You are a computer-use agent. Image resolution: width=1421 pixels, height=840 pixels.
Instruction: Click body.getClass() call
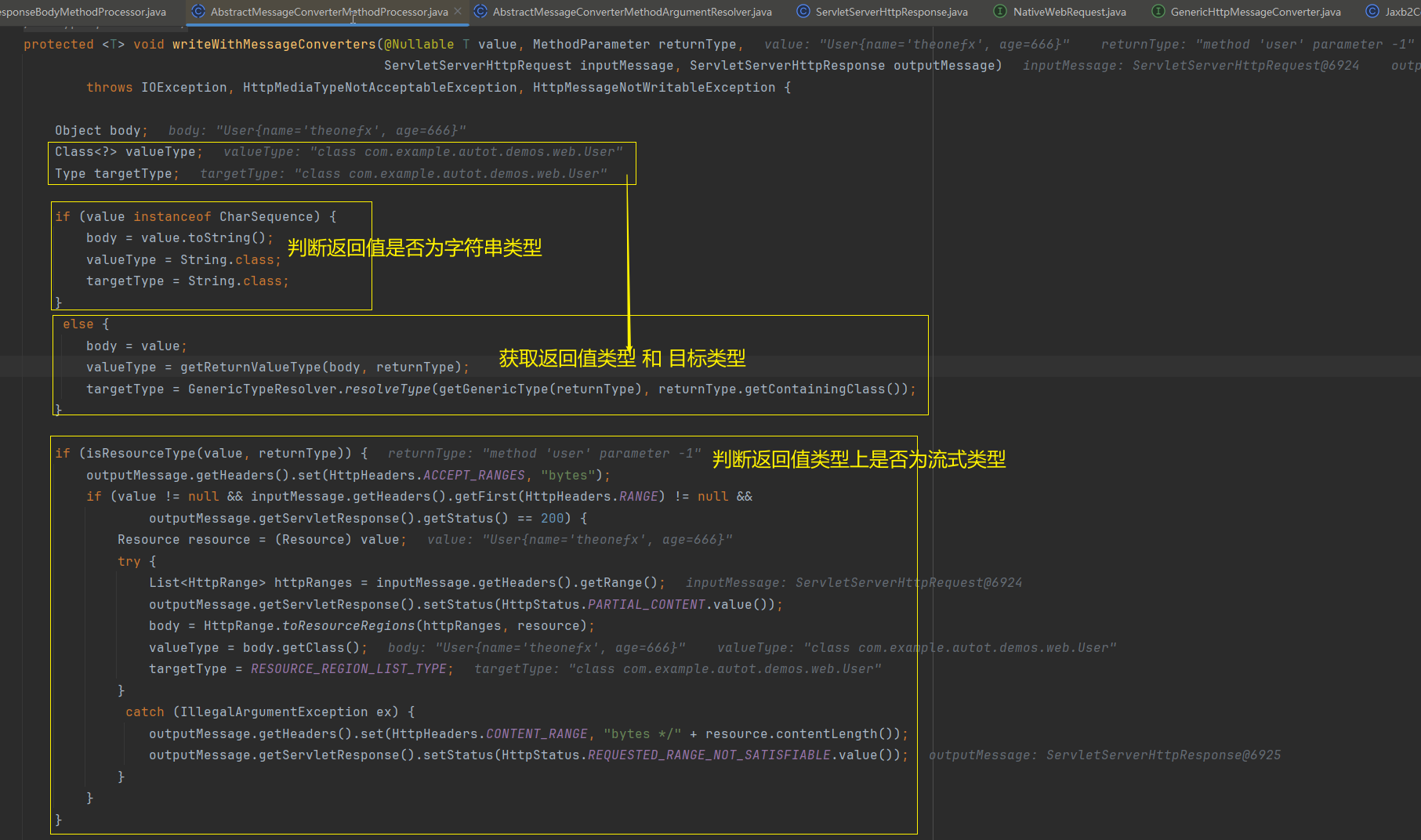[x=302, y=648]
